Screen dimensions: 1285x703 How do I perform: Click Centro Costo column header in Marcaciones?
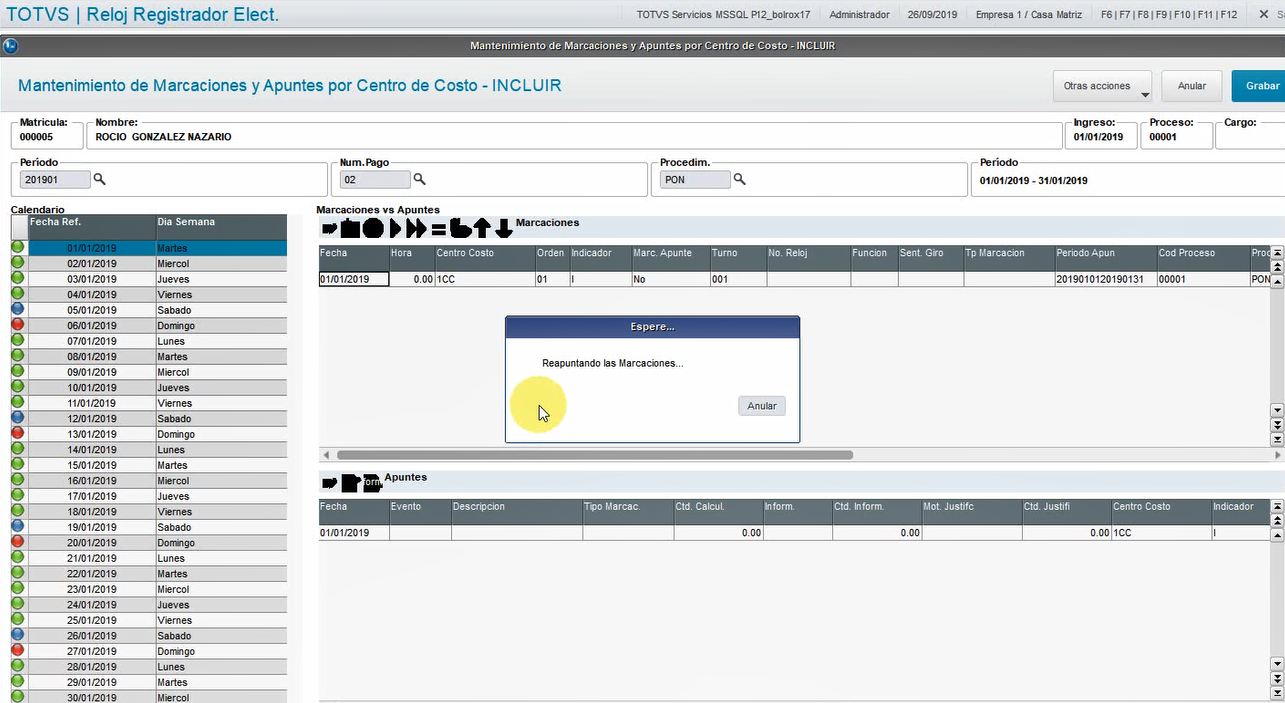coord(484,259)
